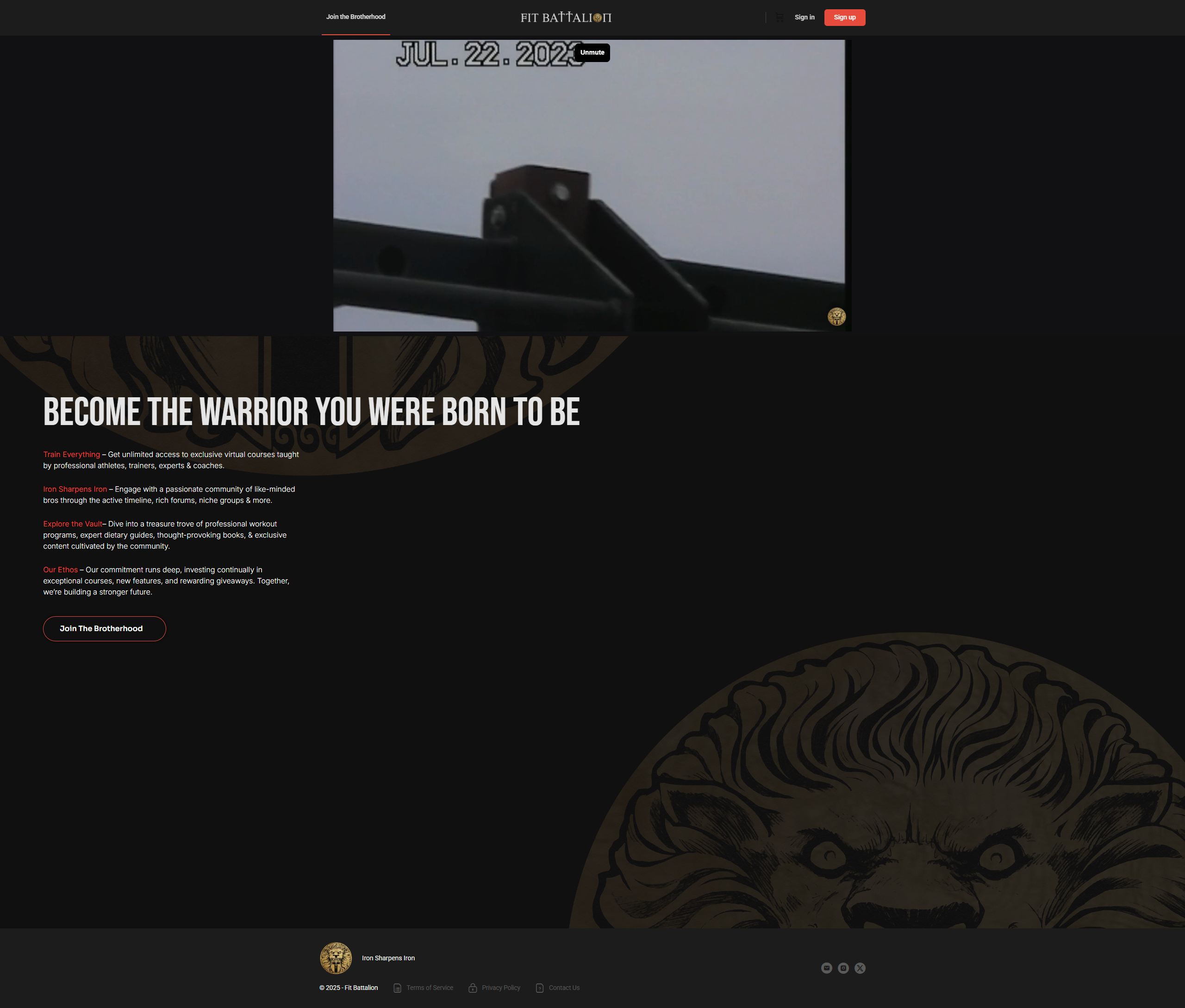The width and height of the screenshot is (1185, 1008).
Task: Click the footer 'Iron Sharpens Iron' tagline
Action: (x=388, y=958)
